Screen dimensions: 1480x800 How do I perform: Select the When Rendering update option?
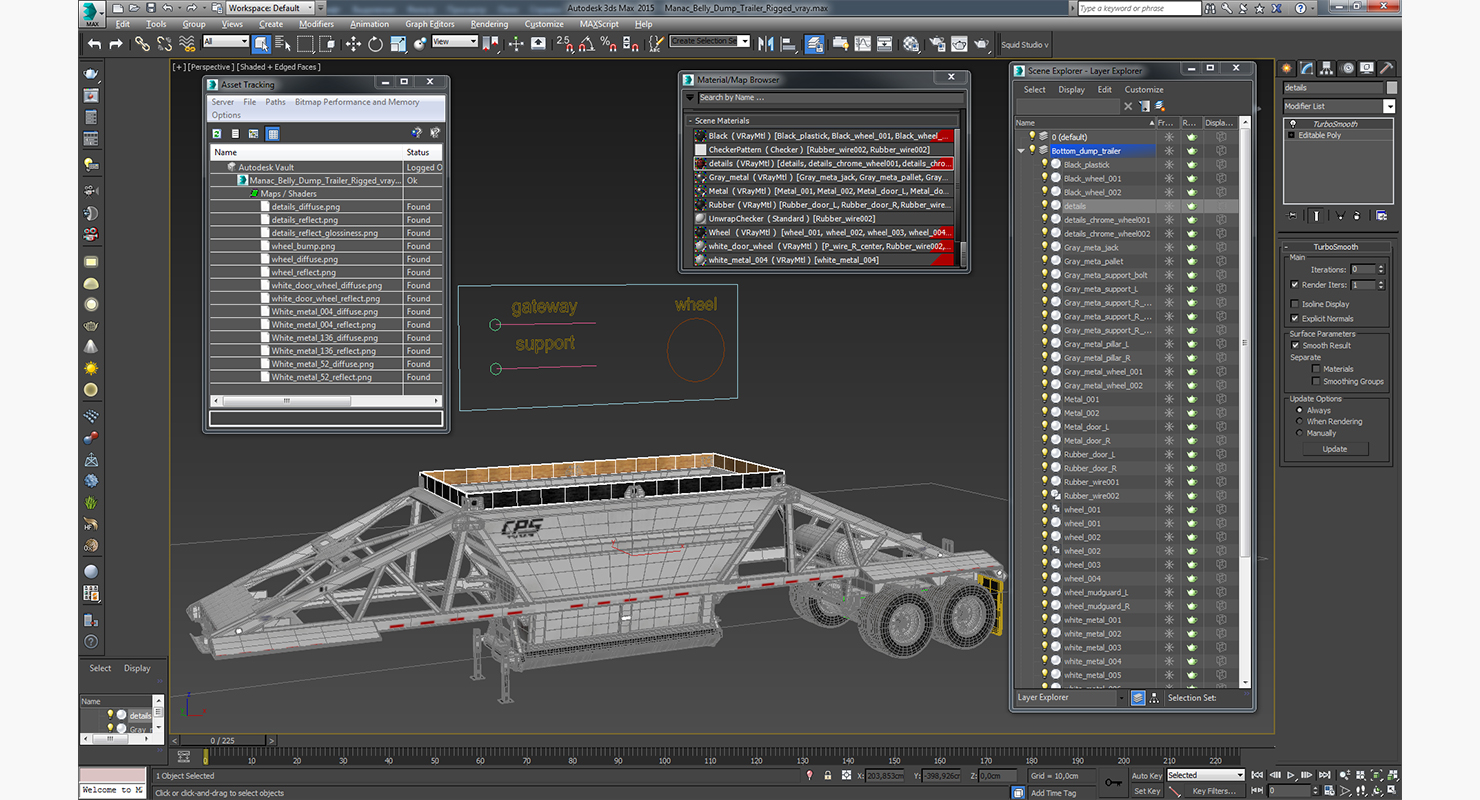pos(1300,421)
